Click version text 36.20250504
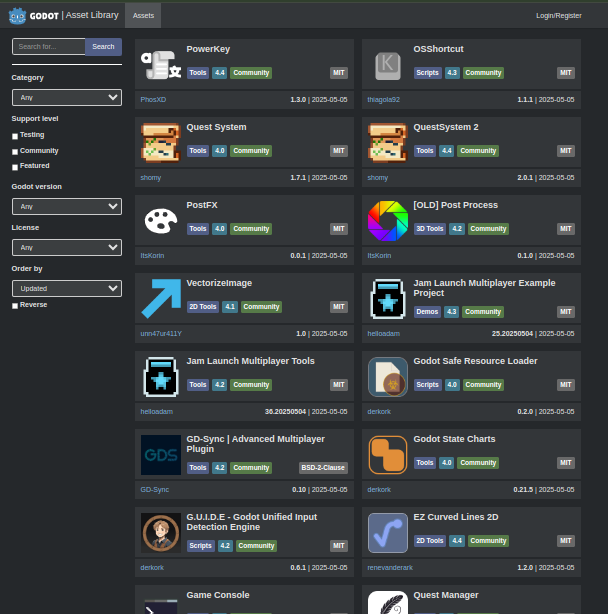 coord(285,412)
